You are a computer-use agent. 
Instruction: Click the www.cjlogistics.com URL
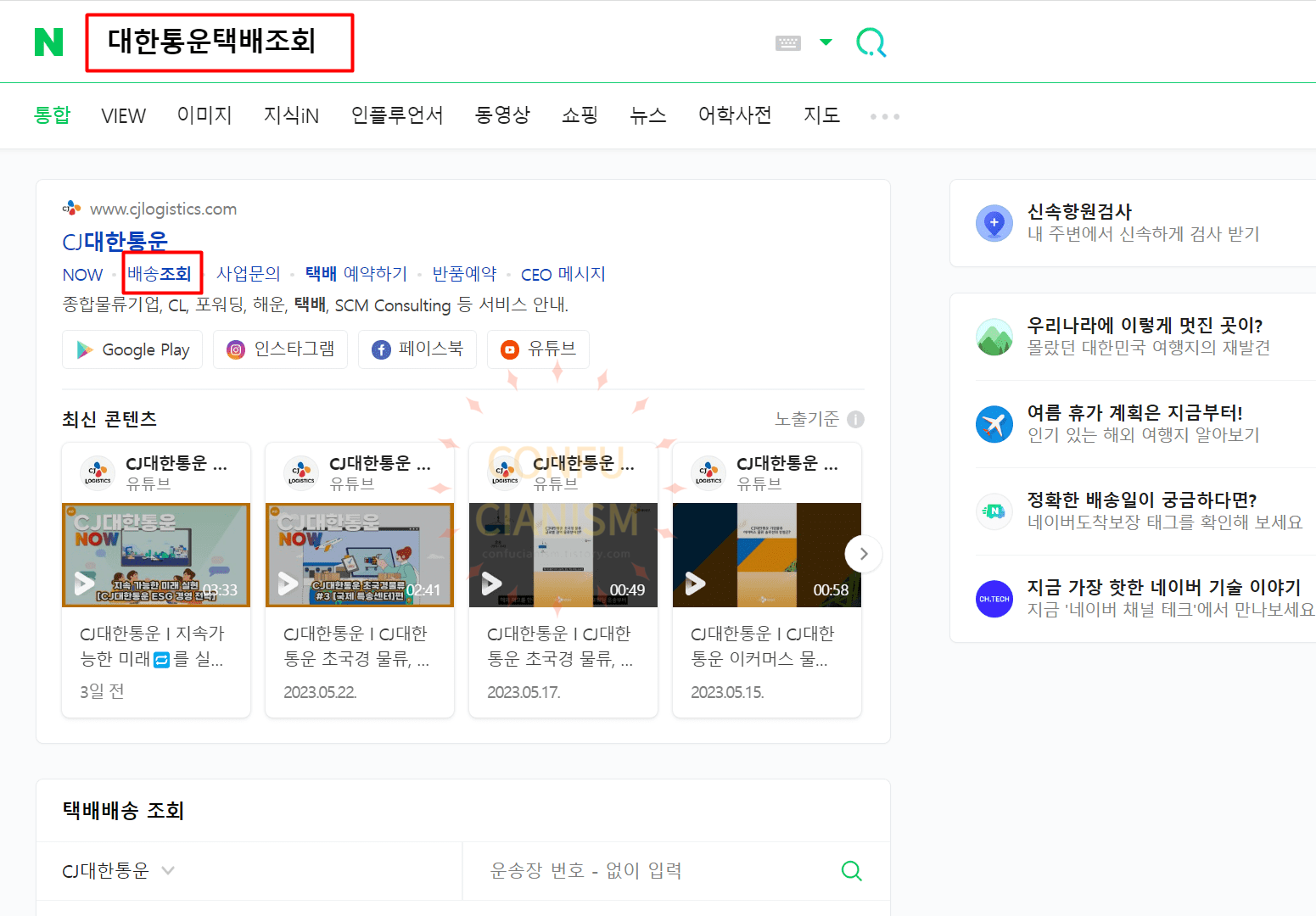click(163, 209)
